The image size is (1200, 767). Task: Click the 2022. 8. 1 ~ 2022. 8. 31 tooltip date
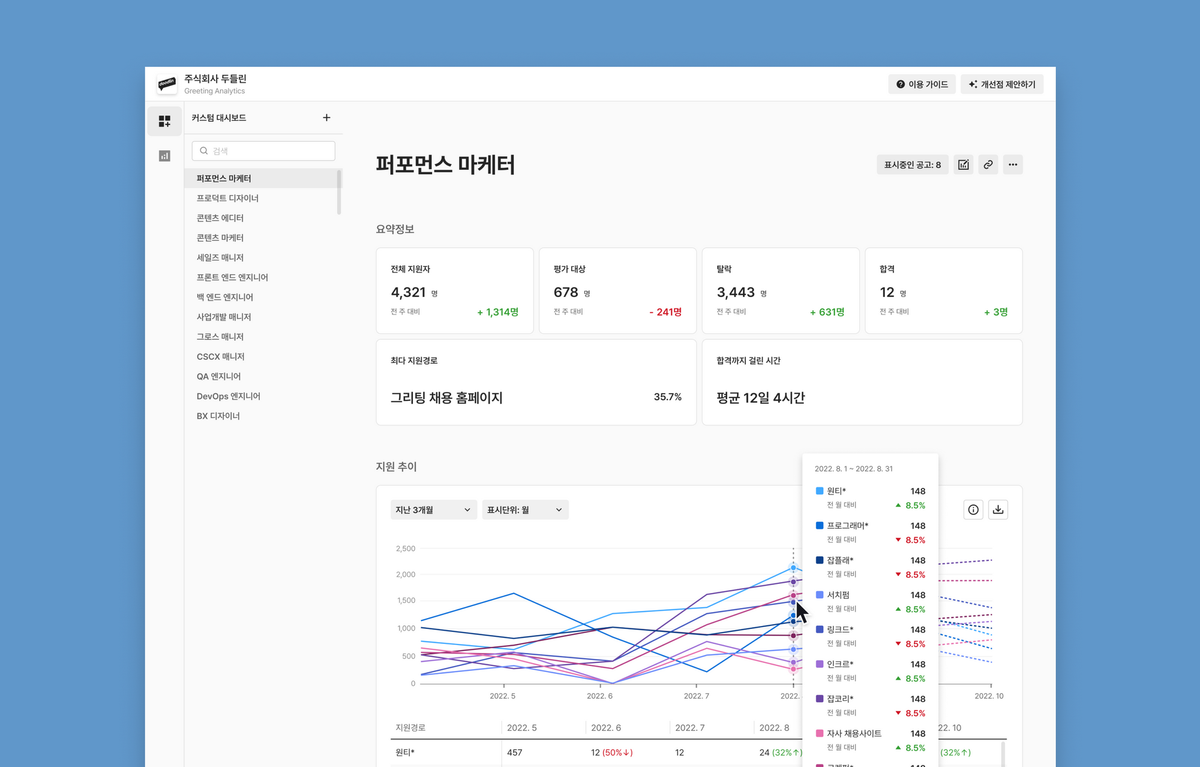[852, 469]
